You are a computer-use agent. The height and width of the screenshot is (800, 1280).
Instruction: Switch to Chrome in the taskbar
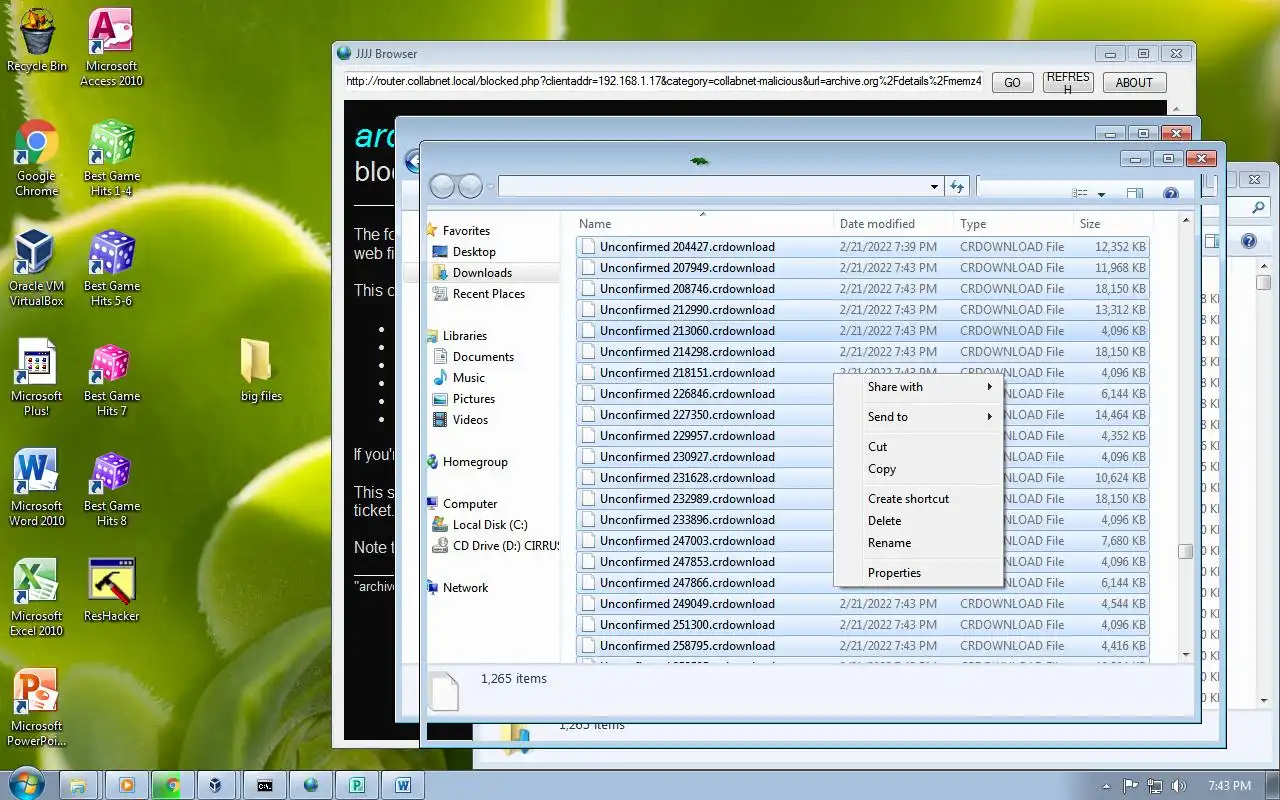172,785
